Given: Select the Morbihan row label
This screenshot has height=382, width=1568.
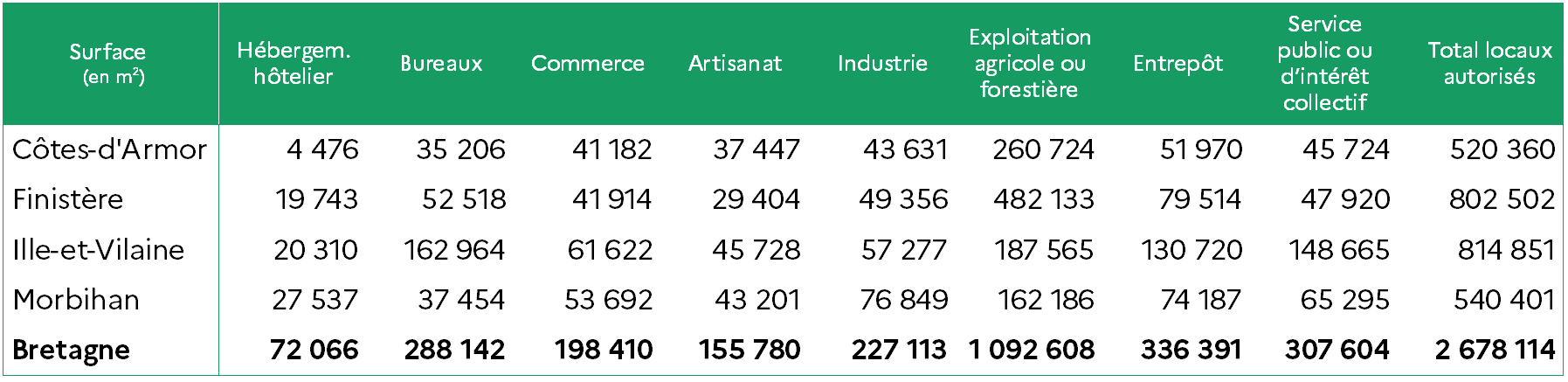Looking at the screenshot, I should pyautogui.click(x=77, y=300).
